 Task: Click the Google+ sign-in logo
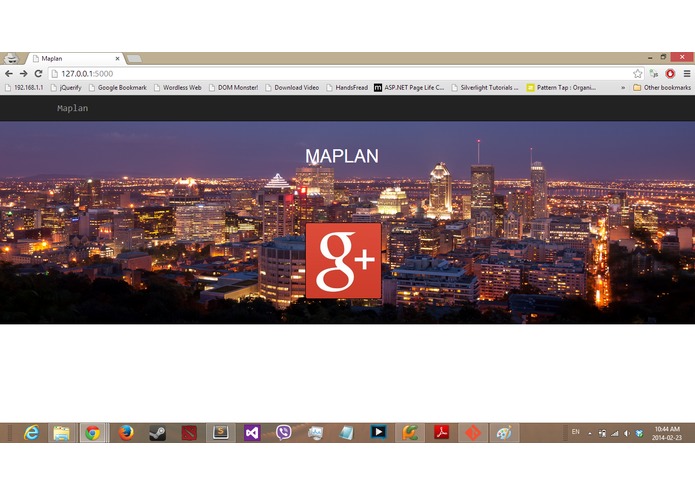tap(344, 261)
